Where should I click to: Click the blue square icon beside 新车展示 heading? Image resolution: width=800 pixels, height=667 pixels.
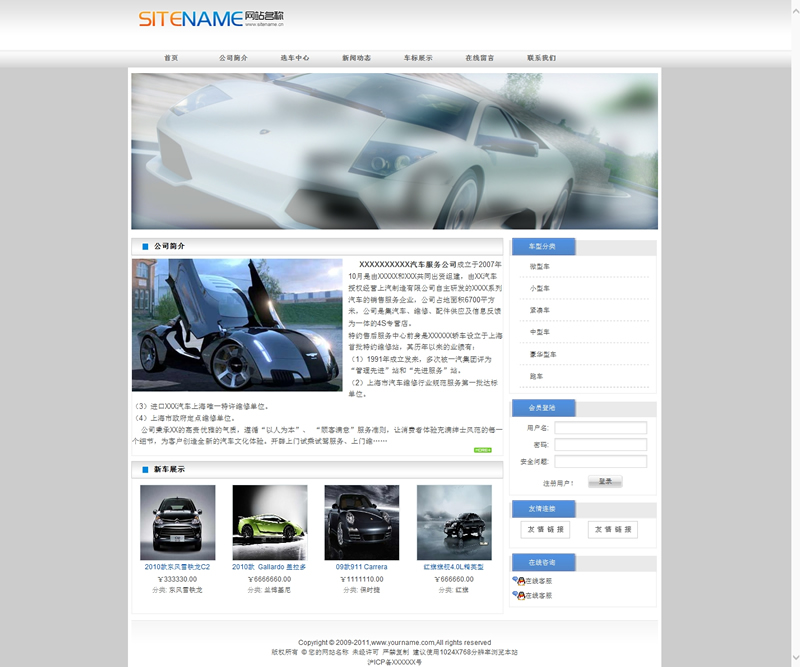tap(145, 469)
